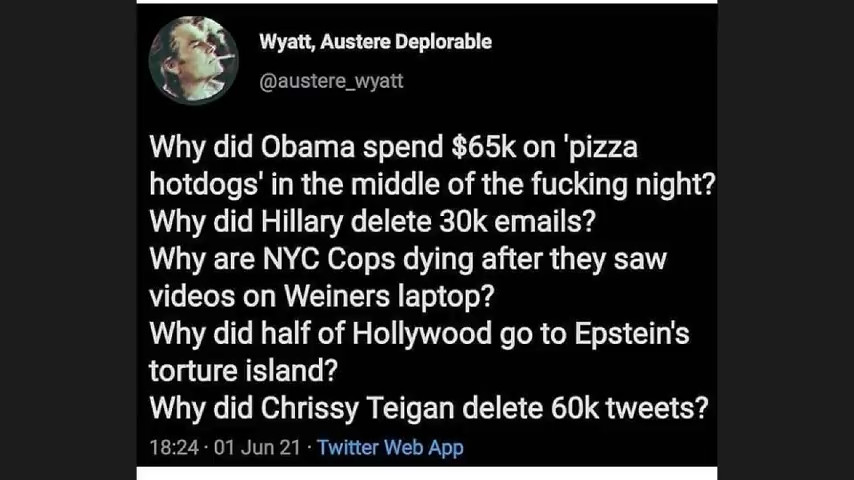Click the '01 Jun 21' tweet date
The height and width of the screenshot is (480, 854).
257,448
